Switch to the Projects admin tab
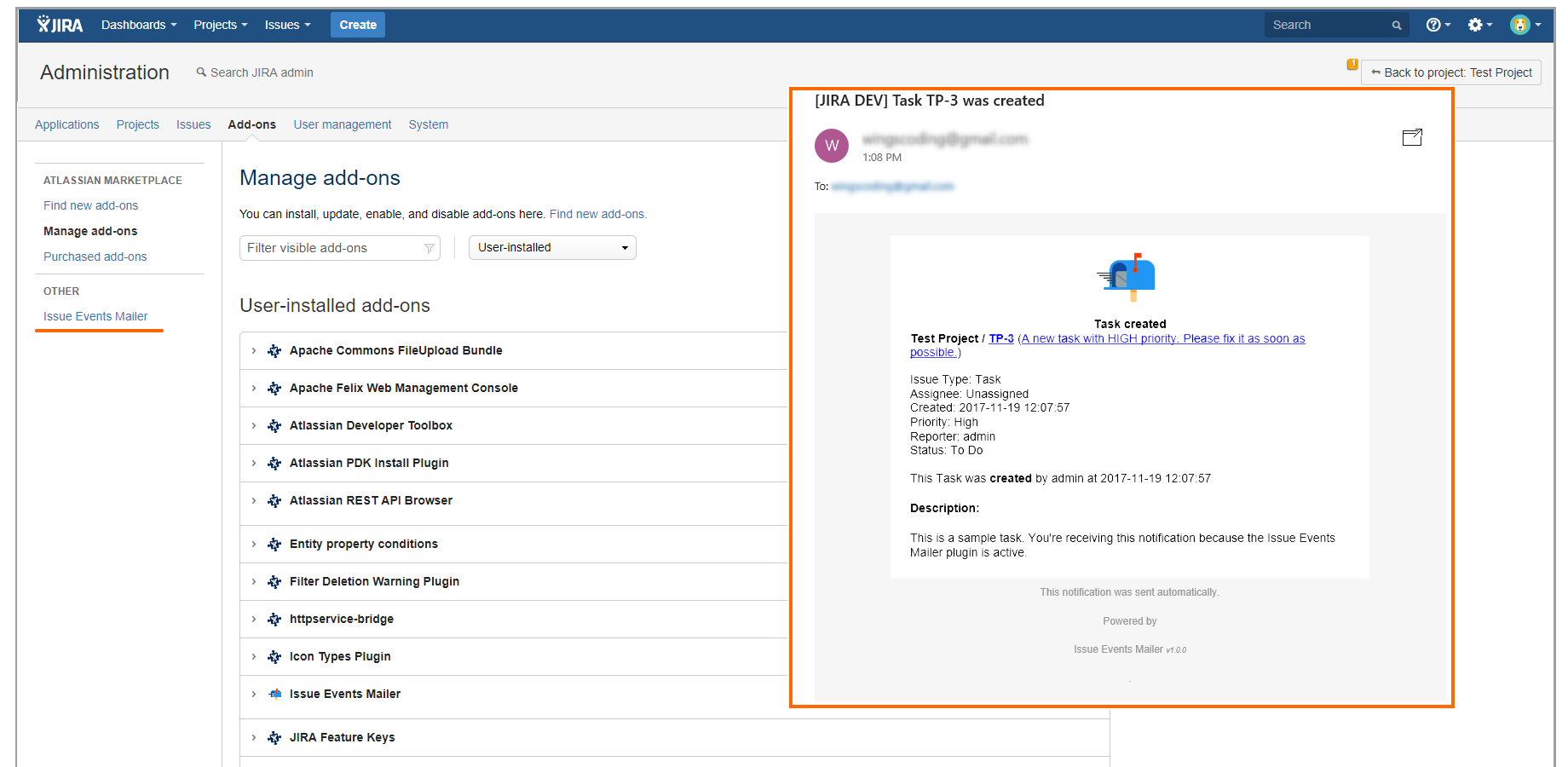1568x767 pixels. point(137,124)
